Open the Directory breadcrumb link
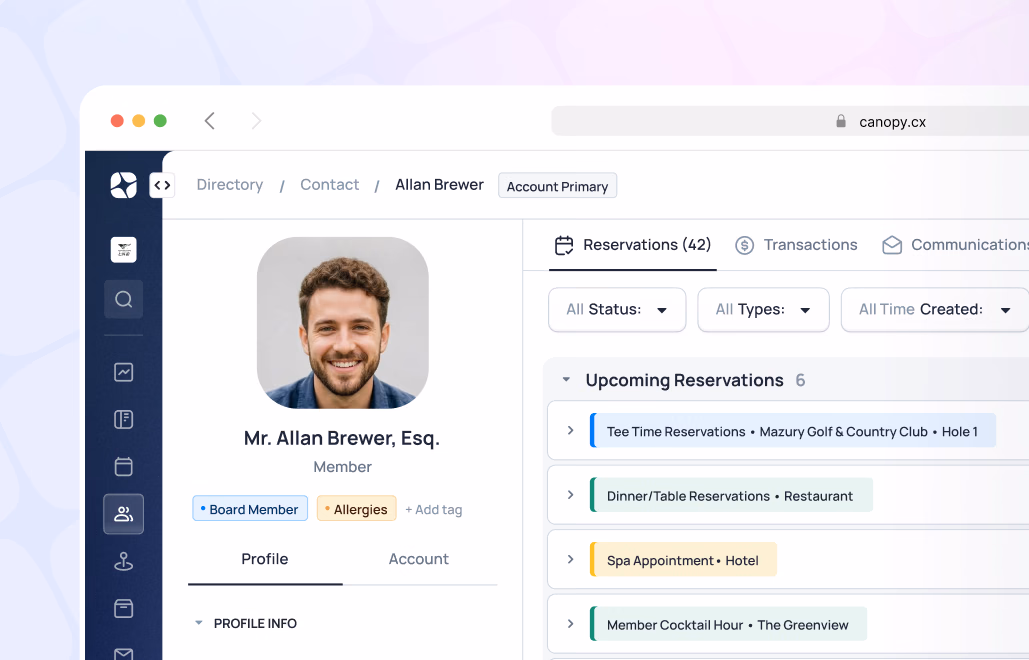The image size is (1029, 660). pyautogui.click(x=230, y=185)
